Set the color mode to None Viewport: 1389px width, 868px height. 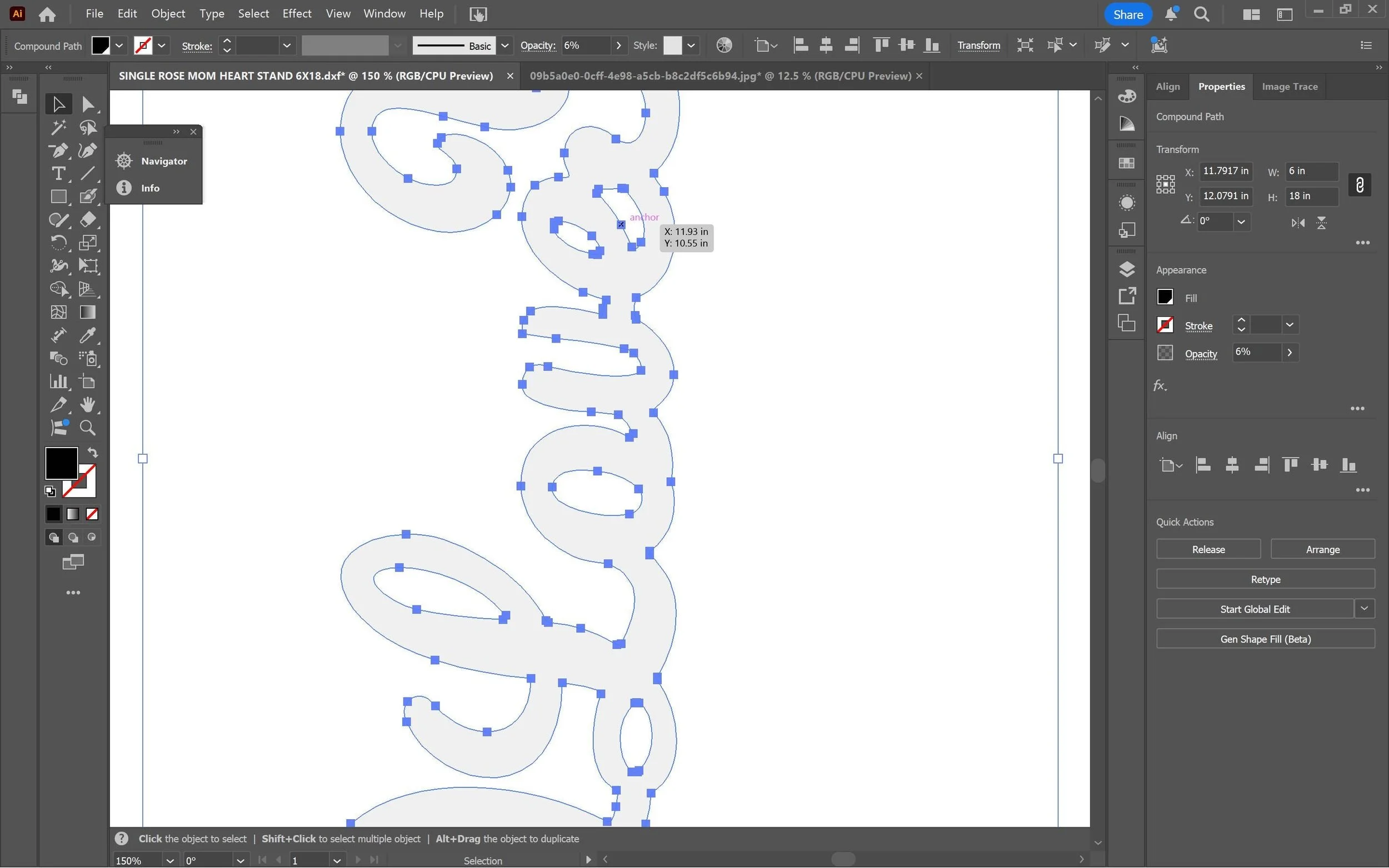tap(92, 514)
